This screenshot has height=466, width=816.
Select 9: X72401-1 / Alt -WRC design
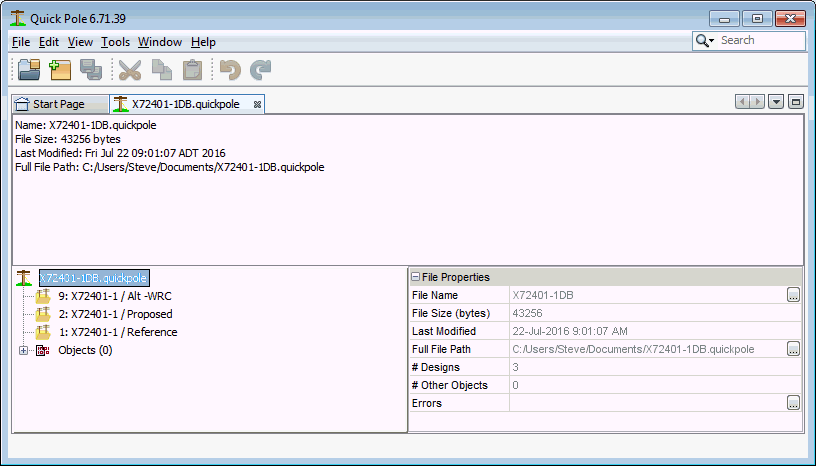[115, 296]
